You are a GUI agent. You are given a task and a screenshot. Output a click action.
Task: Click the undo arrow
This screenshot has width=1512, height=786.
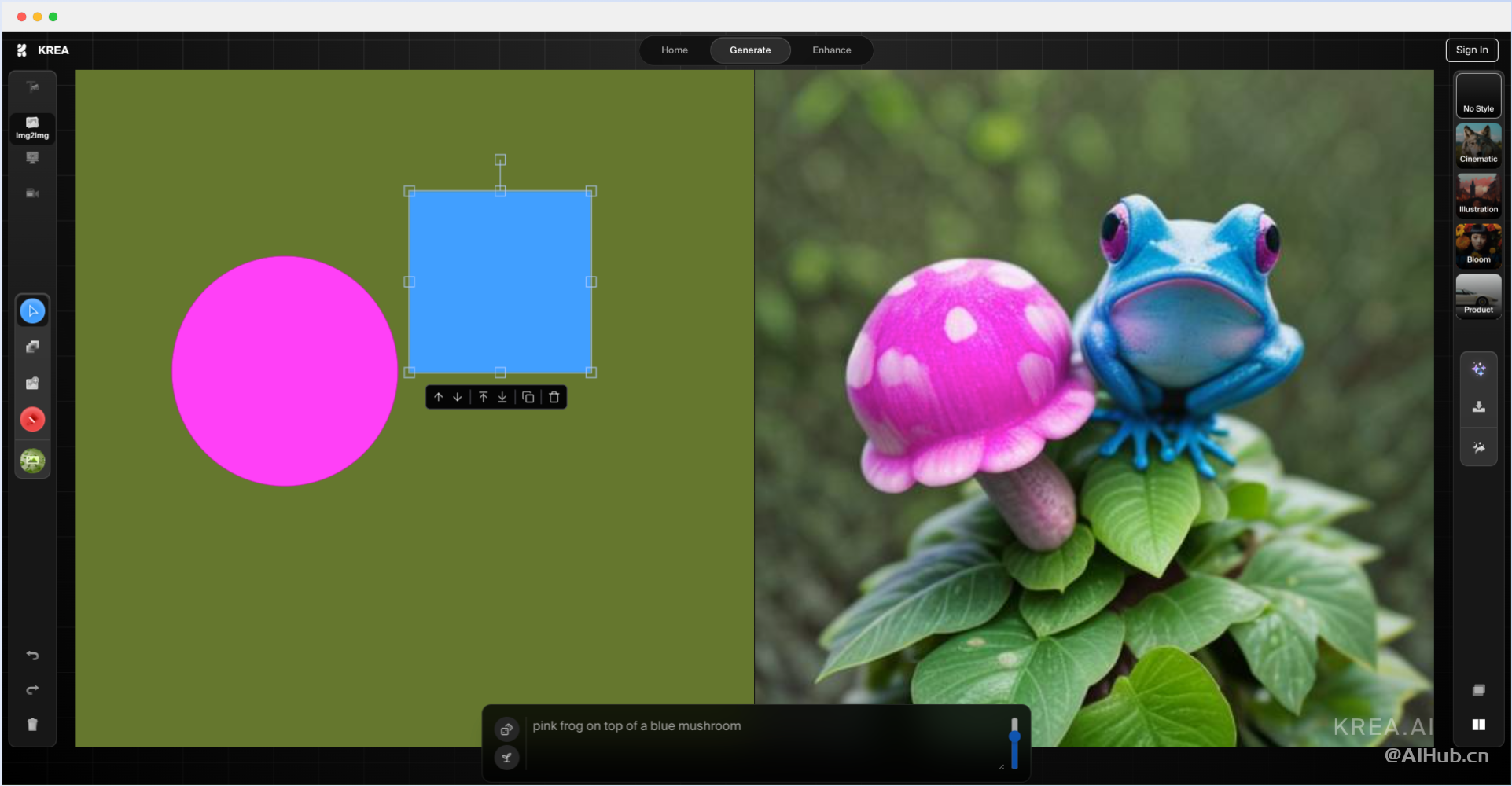[x=32, y=656]
